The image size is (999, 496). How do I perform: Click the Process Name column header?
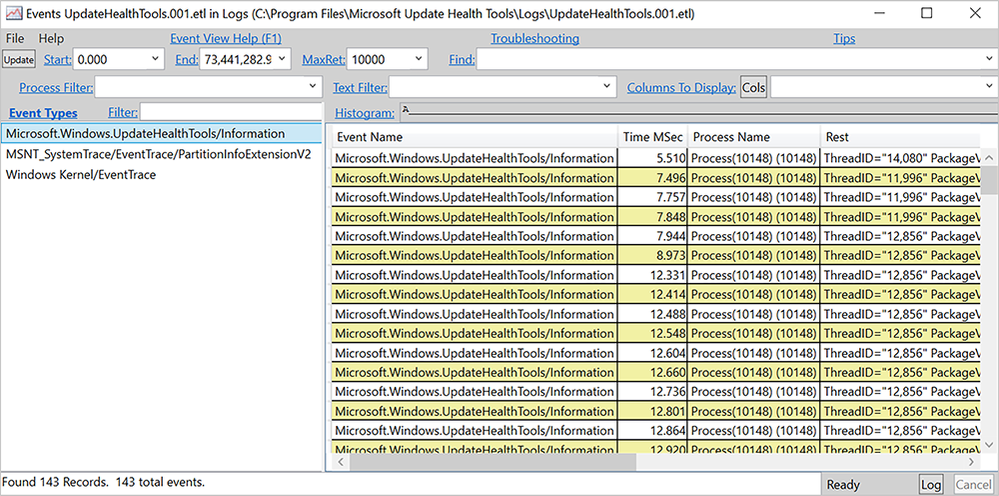754,137
